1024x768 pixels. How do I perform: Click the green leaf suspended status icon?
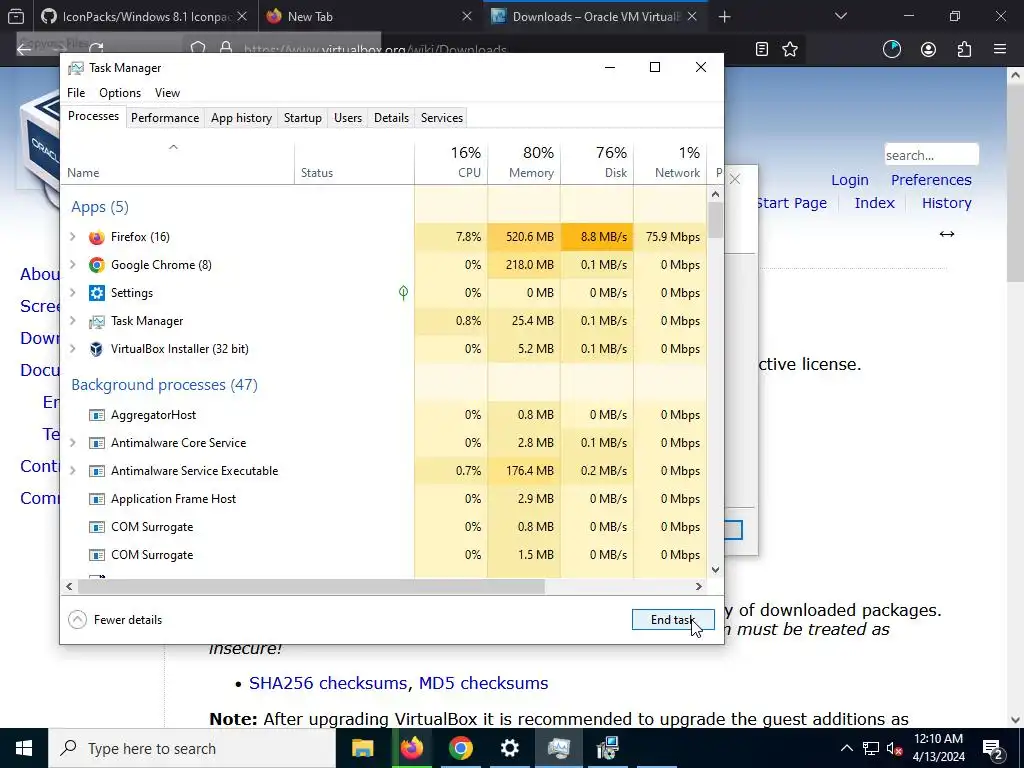(404, 293)
